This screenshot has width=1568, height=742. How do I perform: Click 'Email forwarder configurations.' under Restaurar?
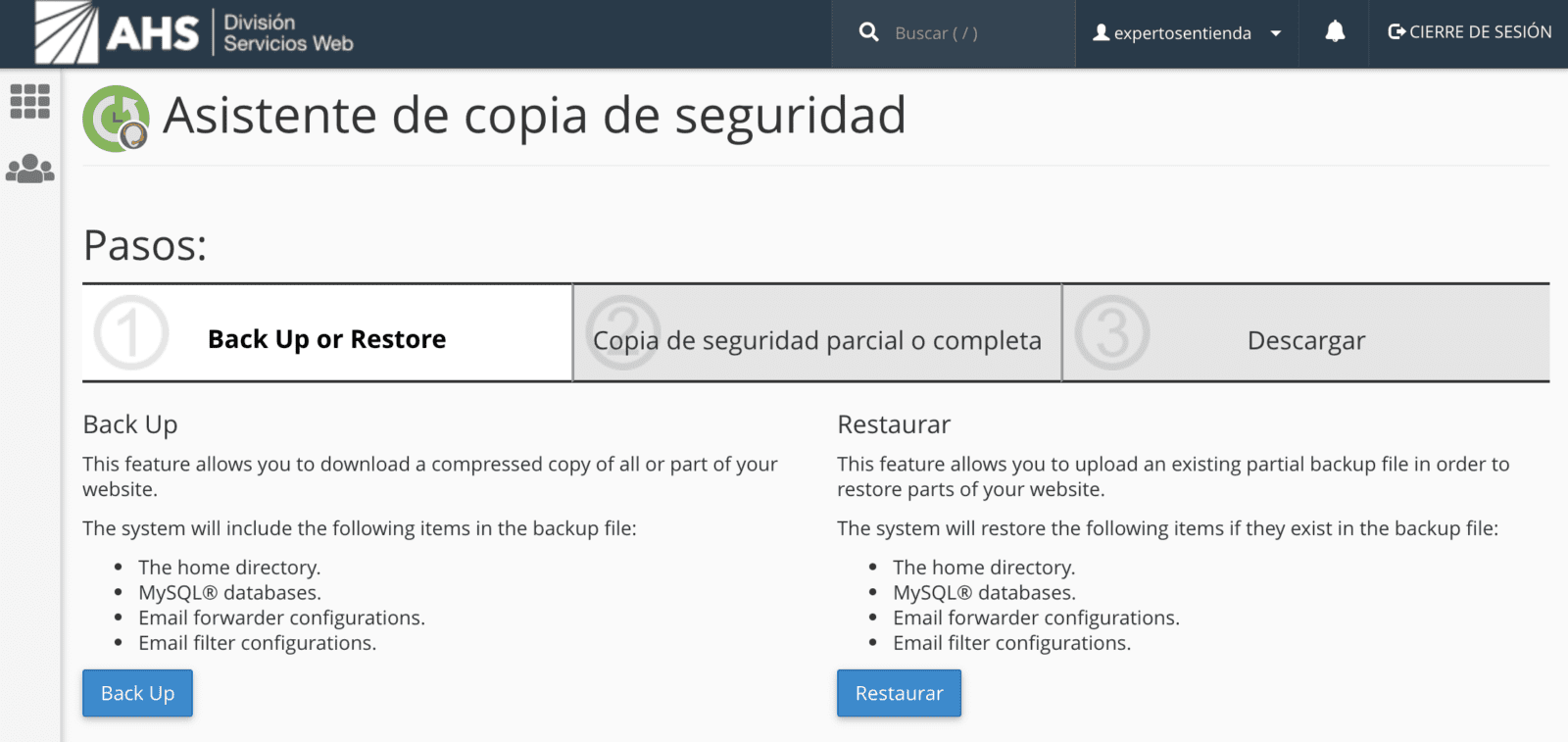point(1036,618)
